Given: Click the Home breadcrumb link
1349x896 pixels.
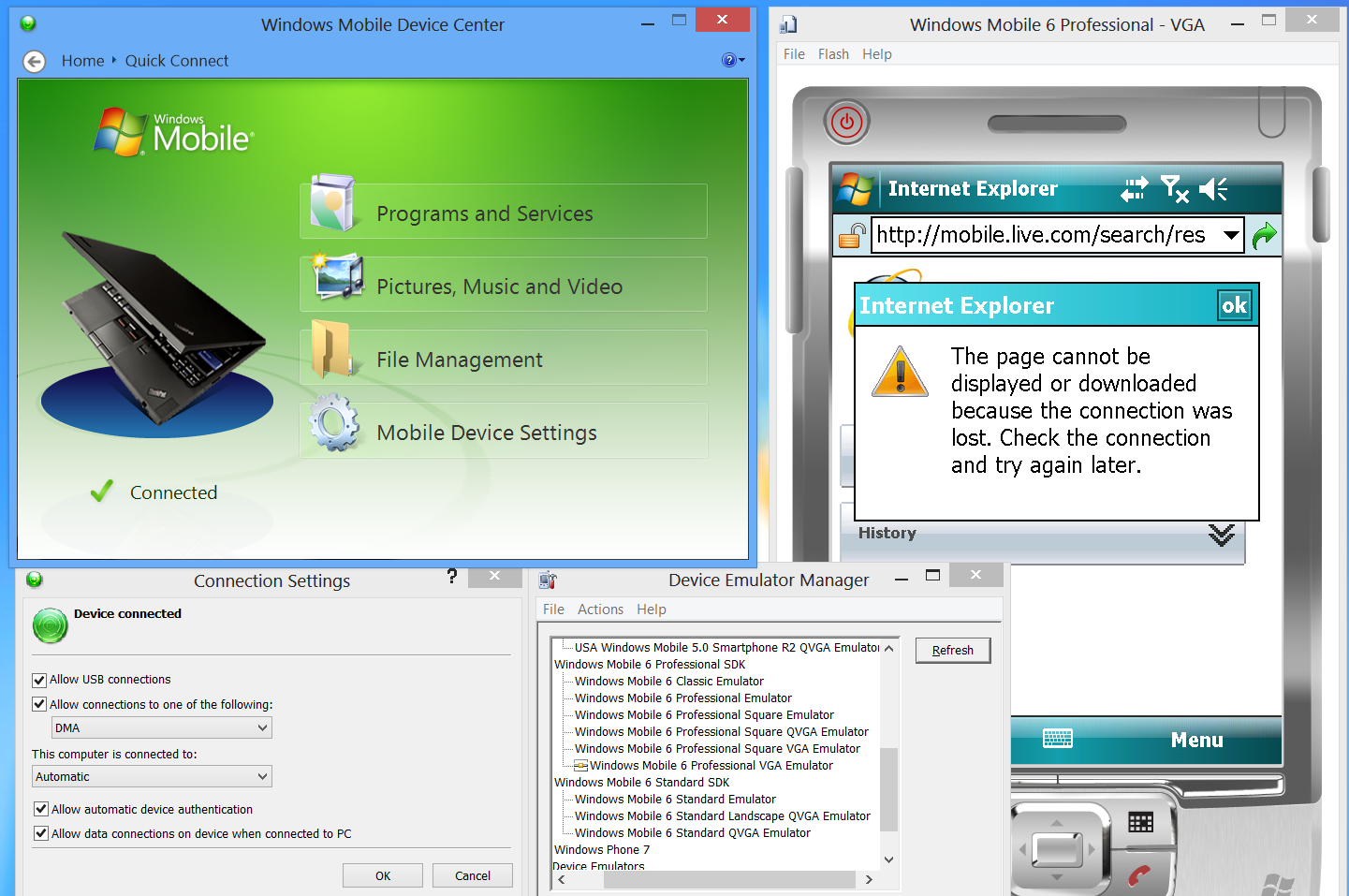Looking at the screenshot, I should 83,61.
